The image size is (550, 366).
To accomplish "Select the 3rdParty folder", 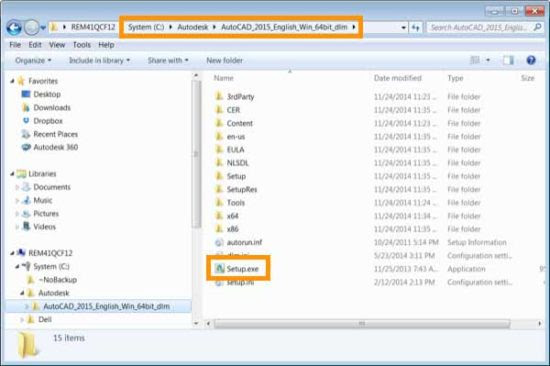I will click(240, 97).
